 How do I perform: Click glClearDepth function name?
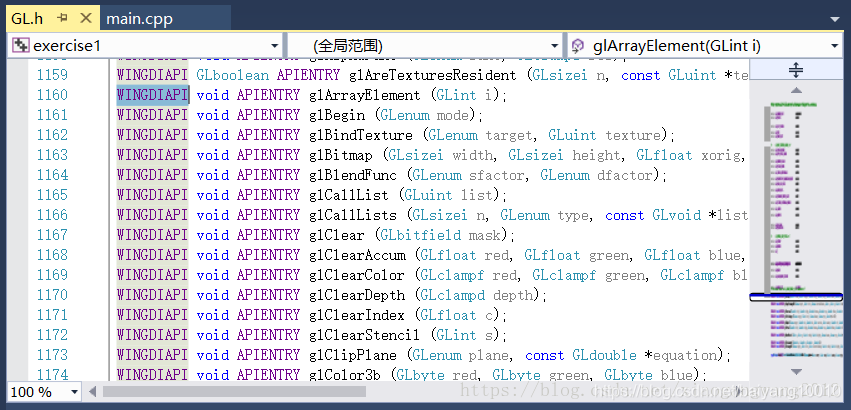(x=357, y=295)
